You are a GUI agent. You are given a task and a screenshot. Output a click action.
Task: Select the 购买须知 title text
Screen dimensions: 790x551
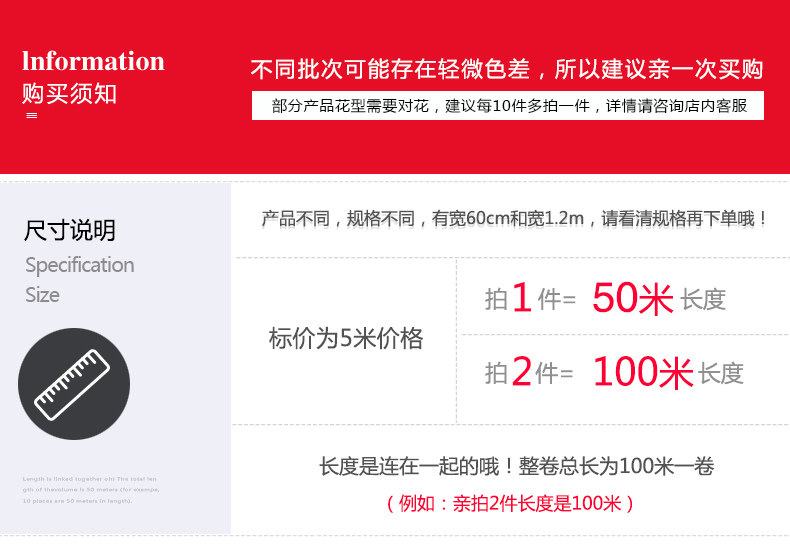pyautogui.click(x=69, y=94)
